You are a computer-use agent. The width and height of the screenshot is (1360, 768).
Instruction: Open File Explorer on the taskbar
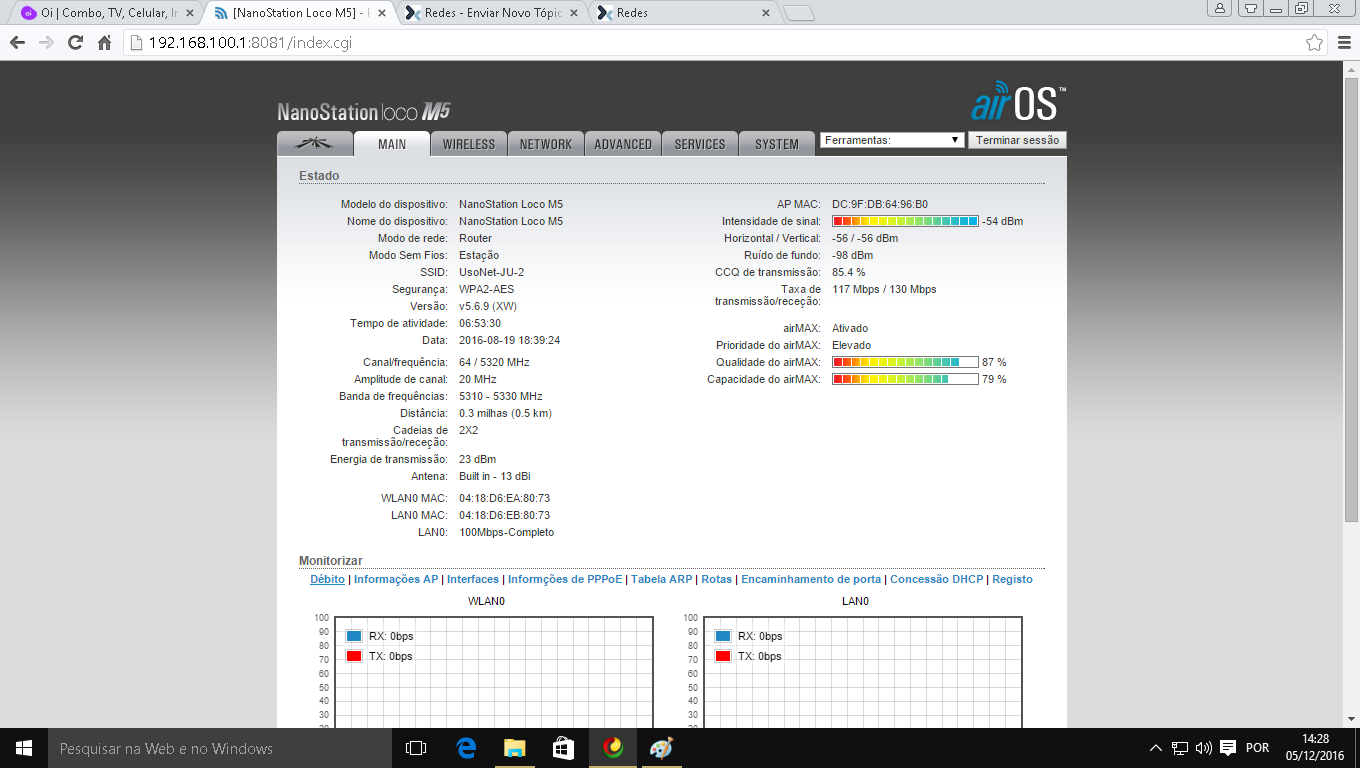514,748
